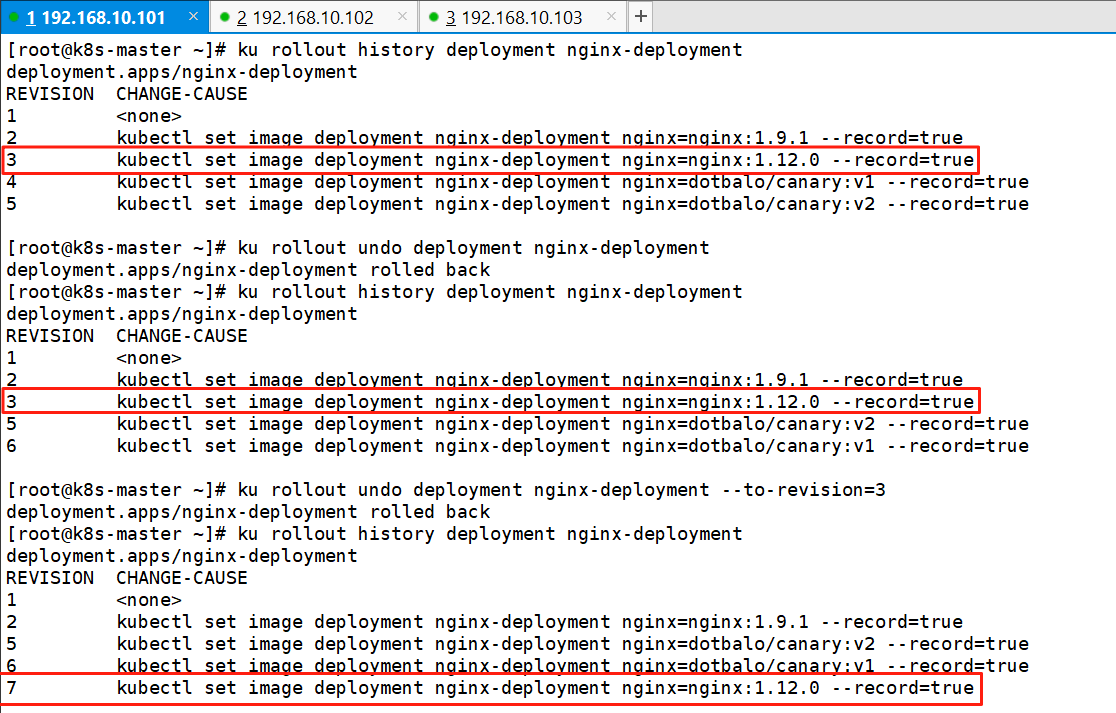Switch to the 192.168.10.102 session tab
The image size is (1116, 713).
(313, 17)
